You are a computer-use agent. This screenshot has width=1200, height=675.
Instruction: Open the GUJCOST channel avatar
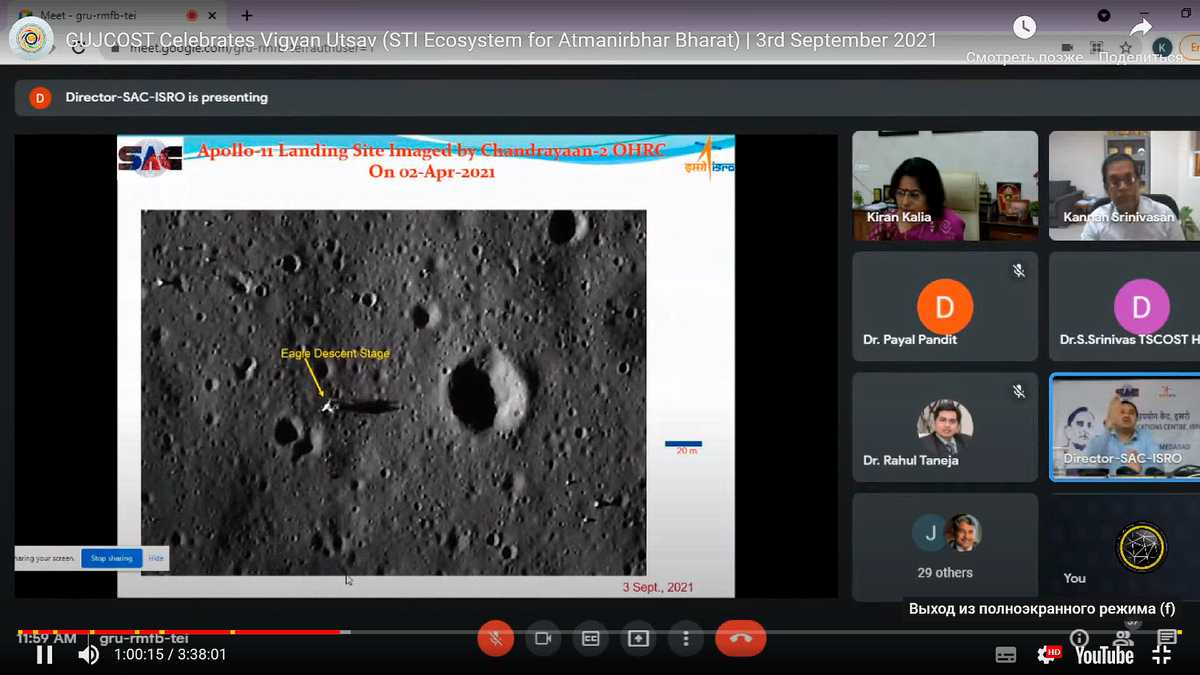pos(32,40)
